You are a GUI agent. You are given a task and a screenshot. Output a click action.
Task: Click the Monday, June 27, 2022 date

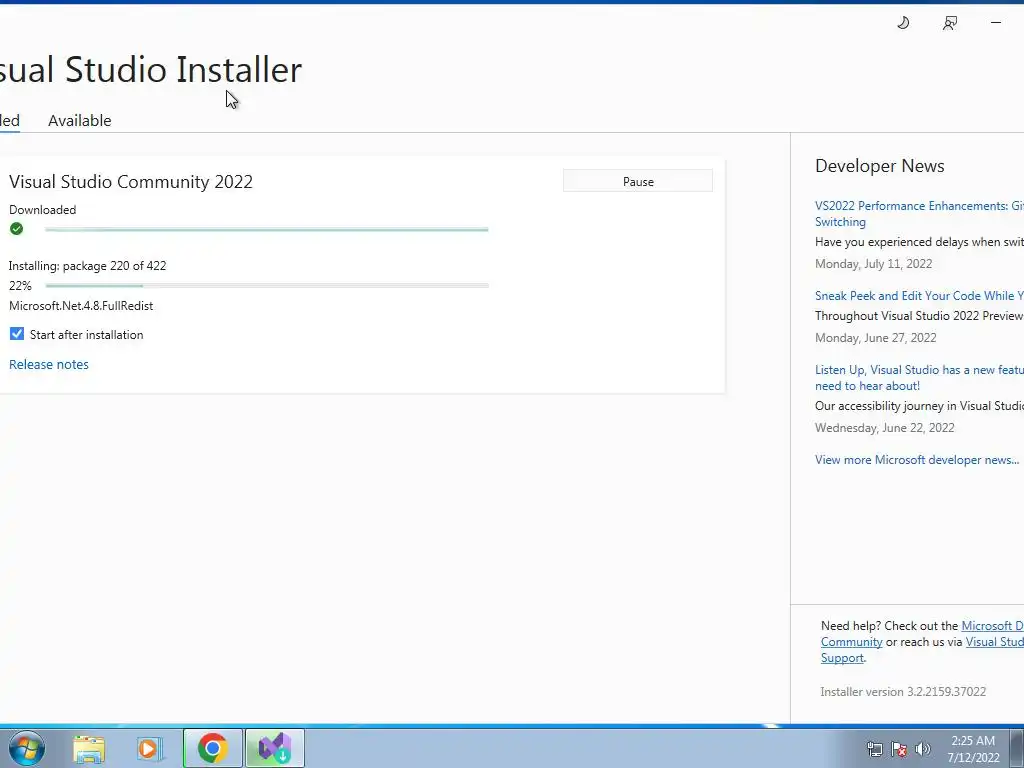pyautogui.click(x=876, y=338)
